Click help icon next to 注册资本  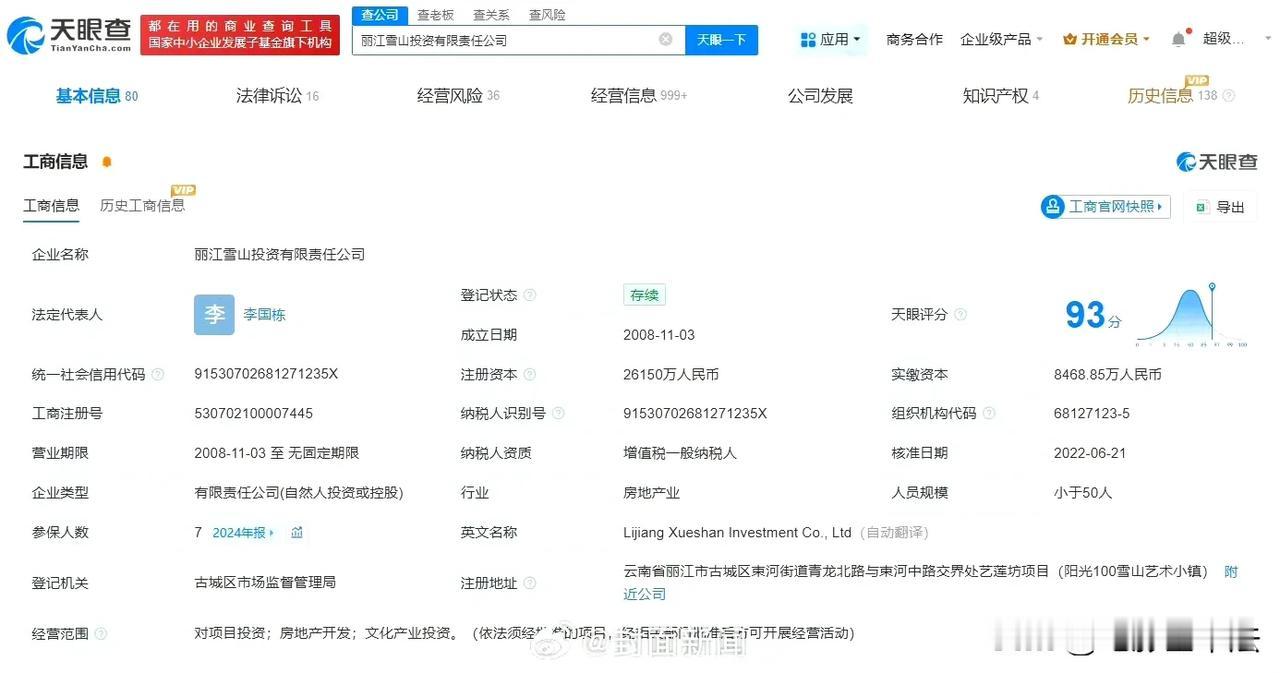click(530, 375)
